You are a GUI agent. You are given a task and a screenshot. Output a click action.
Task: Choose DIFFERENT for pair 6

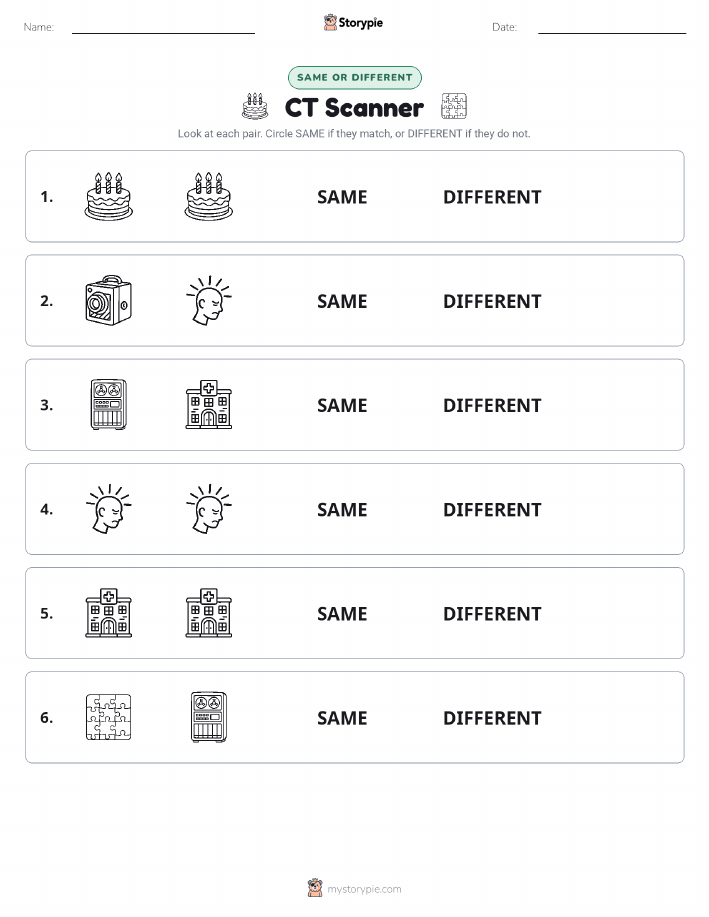(x=492, y=718)
